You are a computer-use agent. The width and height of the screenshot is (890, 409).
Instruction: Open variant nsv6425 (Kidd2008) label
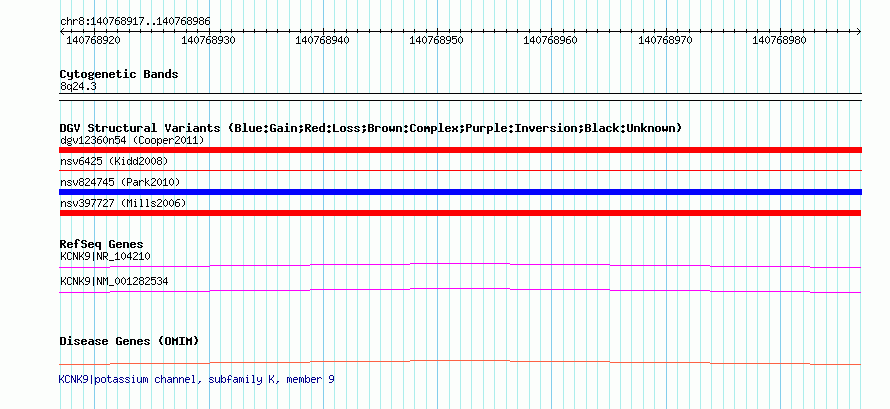[114, 162]
